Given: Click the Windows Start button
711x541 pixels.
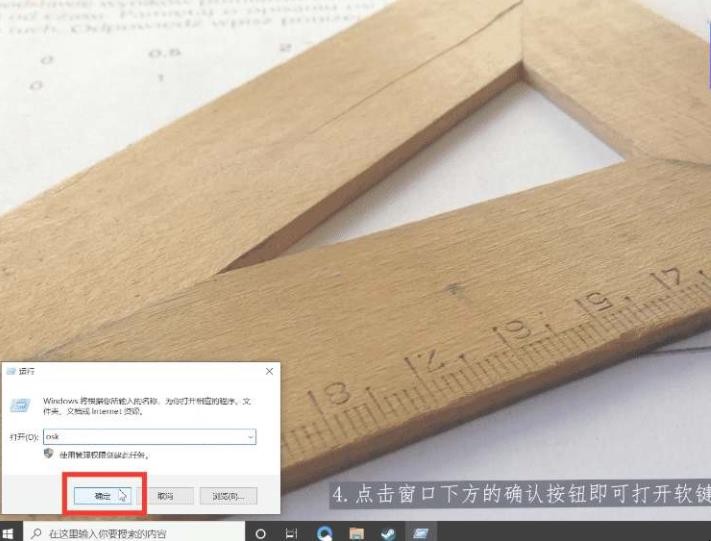Looking at the screenshot, I should coord(9,533).
